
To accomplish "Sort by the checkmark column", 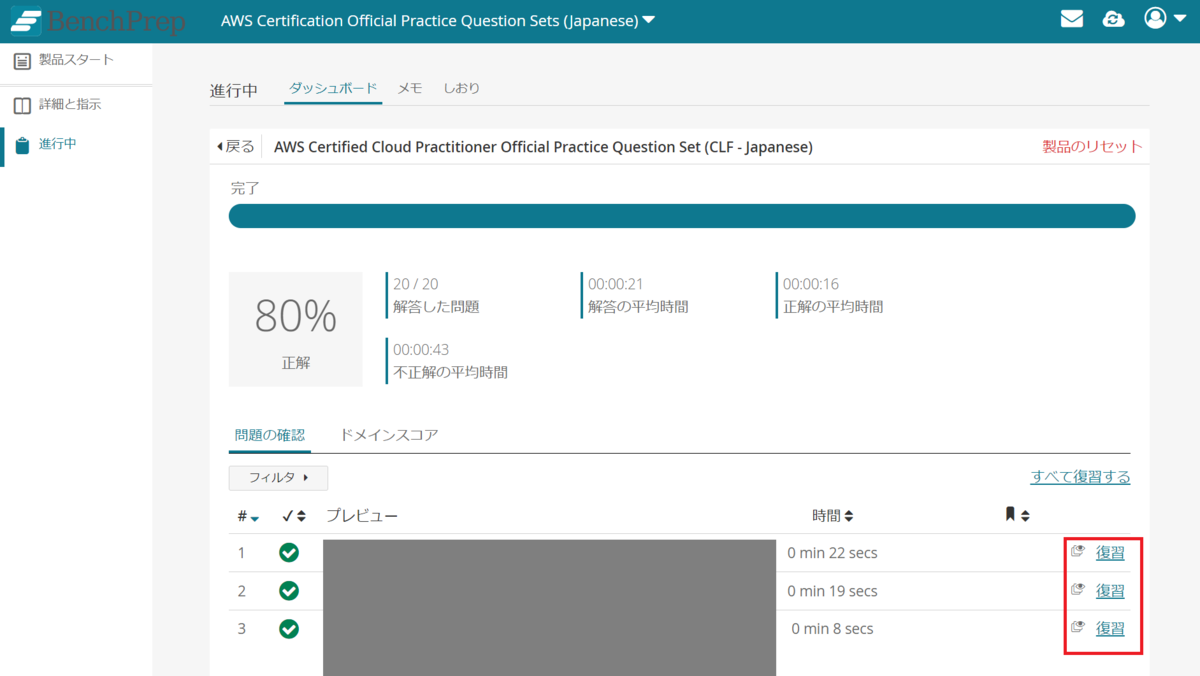I will tap(294, 516).
